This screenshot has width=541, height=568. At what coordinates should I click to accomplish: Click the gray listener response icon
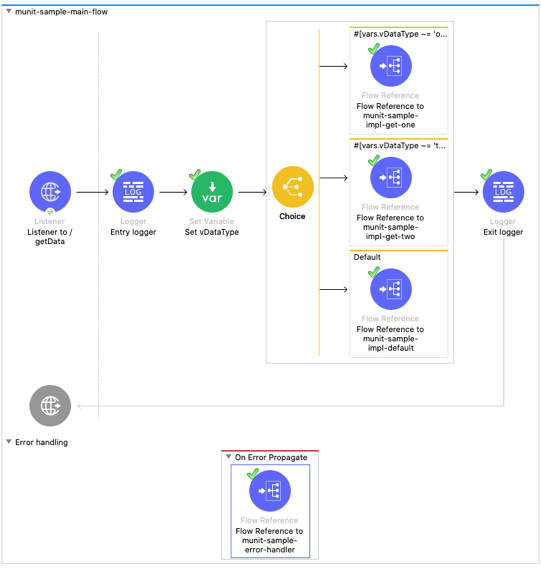coord(50,405)
